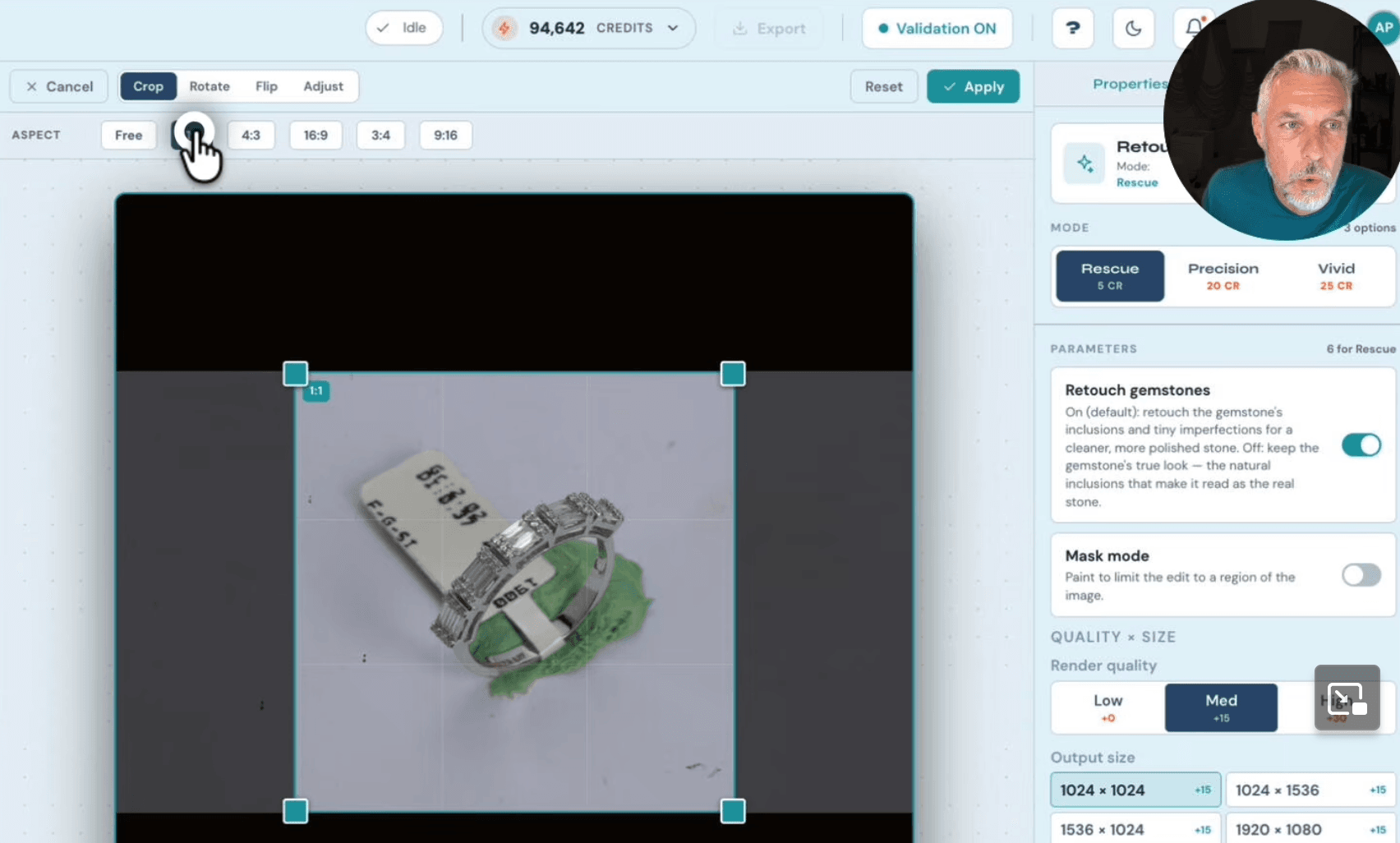Set render quality to Med
Image resolution: width=1400 pixels, height=843 pixels.
point(1221,707)
